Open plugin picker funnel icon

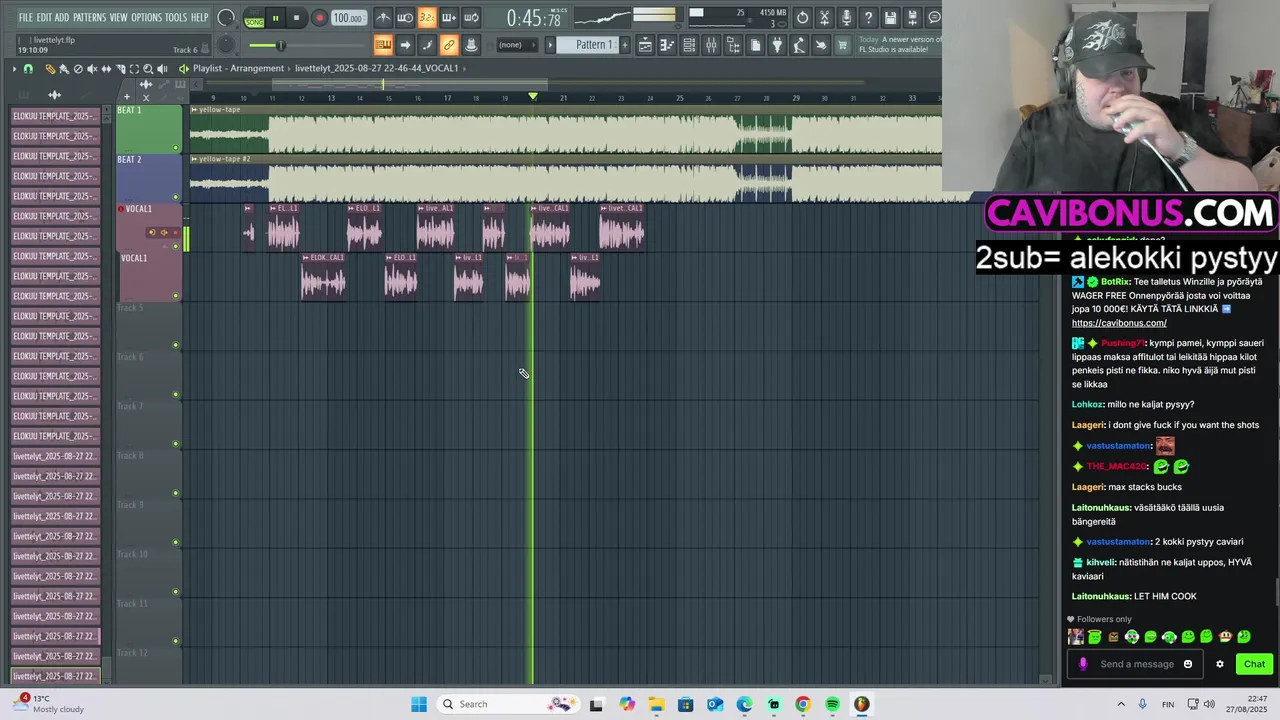pyautogui.click(x=777, y=45)
